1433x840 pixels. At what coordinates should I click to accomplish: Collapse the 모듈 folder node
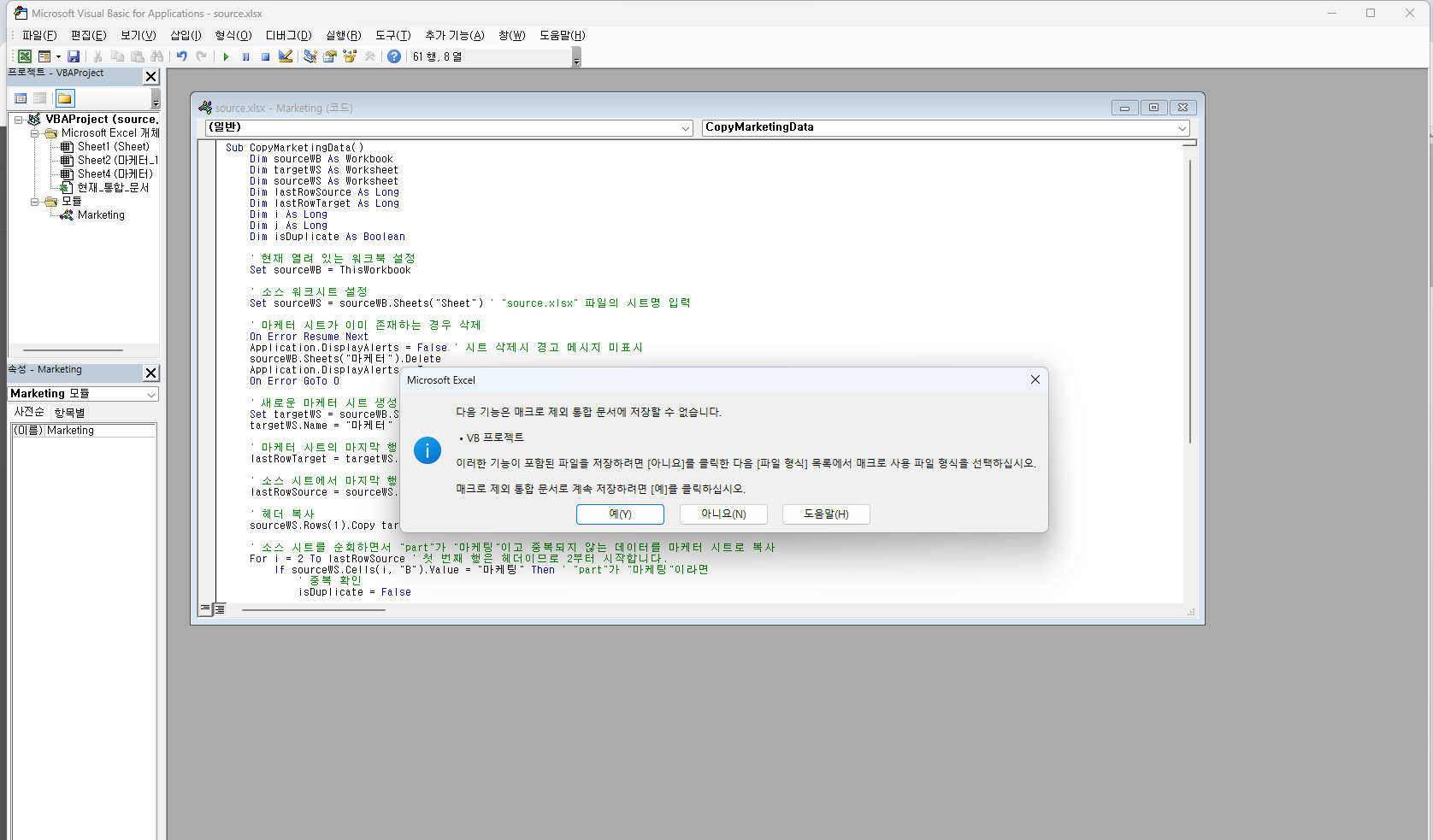pos(35,202)
